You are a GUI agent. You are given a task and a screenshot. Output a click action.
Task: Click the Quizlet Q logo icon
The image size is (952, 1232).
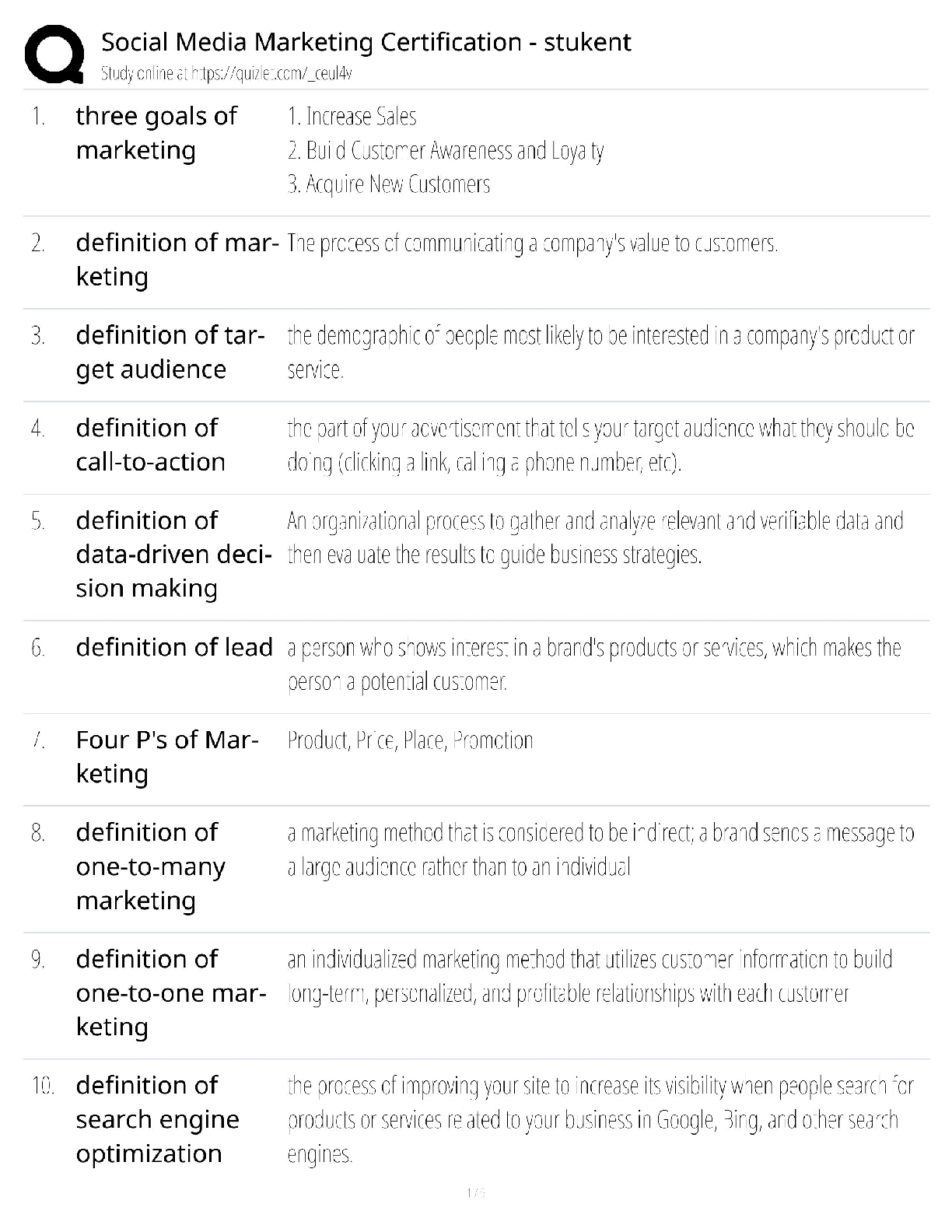point(54,53)
